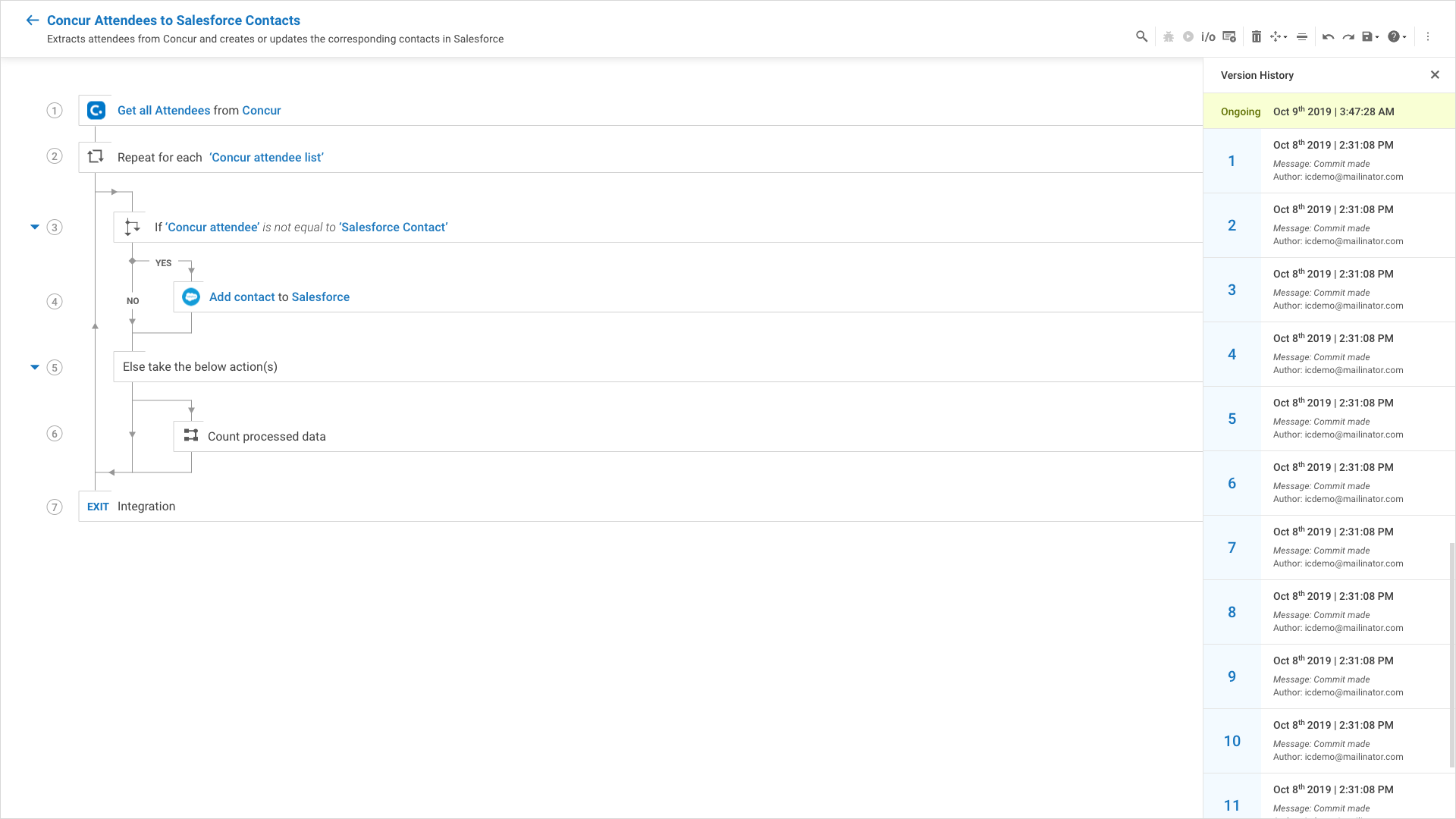Undo the last change
This screenshot has height=819, width=1456.
(1328, 36)
